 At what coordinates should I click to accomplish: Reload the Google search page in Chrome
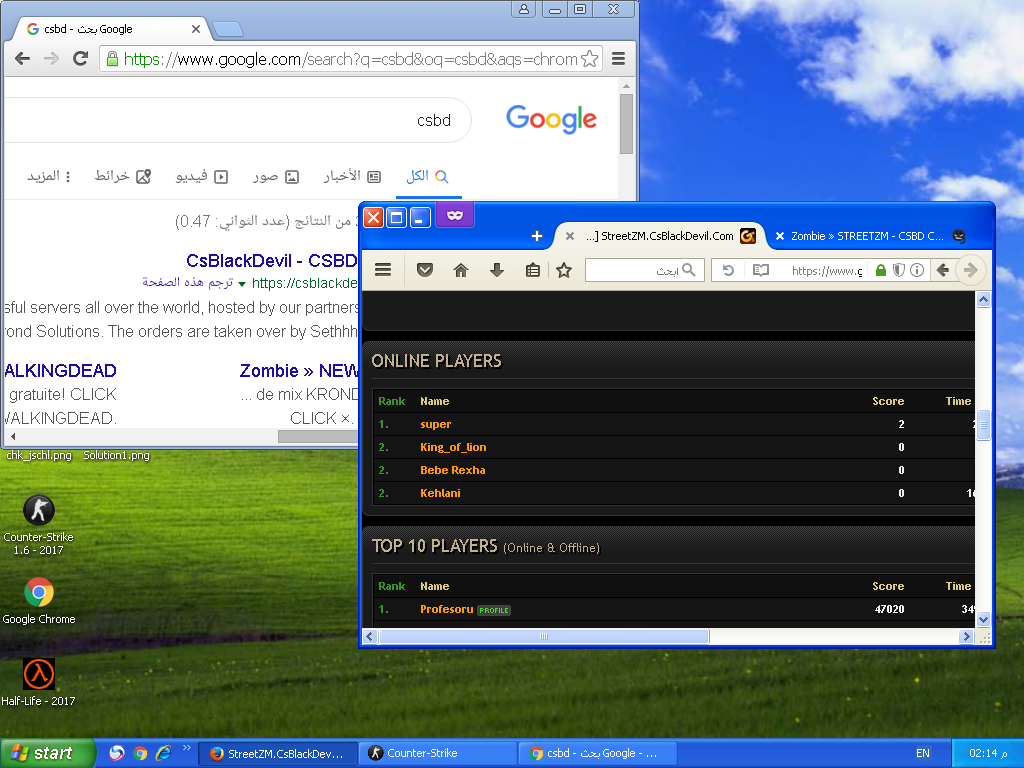click(80, 59)
